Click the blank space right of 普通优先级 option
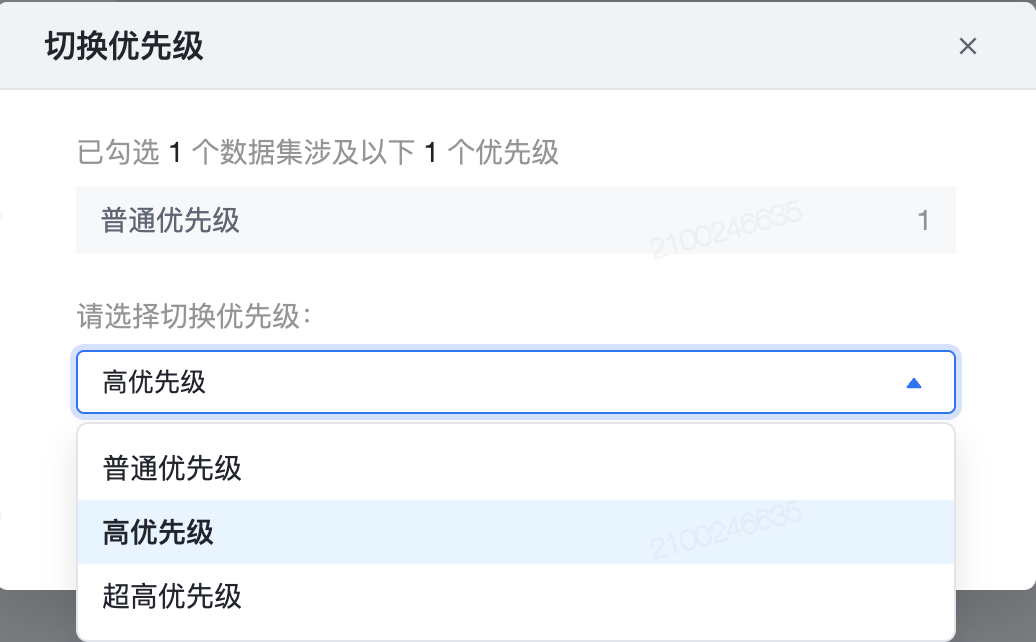 tap(600, 468)
